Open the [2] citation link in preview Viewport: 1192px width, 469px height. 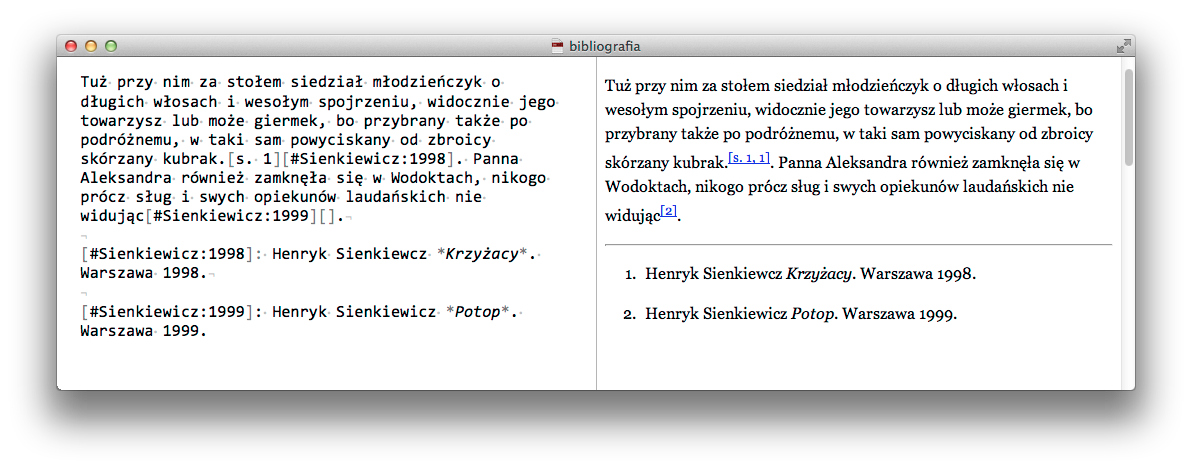pyautogui.click(x=669, y=211)
